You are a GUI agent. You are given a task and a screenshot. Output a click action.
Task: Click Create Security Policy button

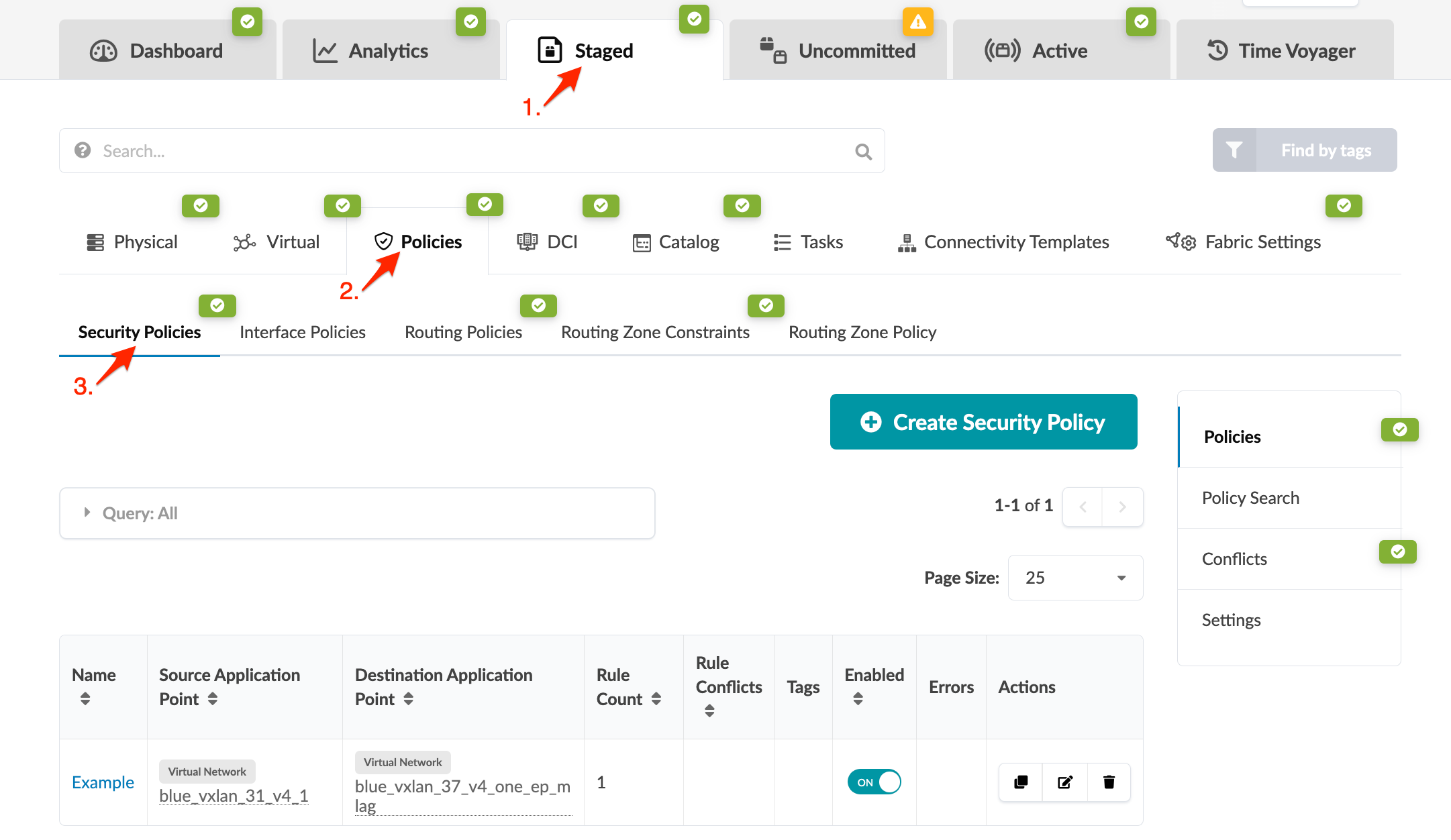[983, 422]
